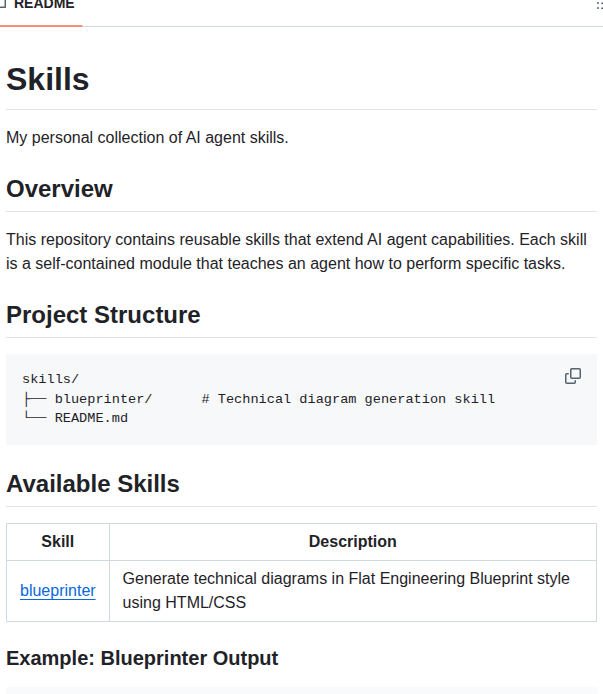
Task: Open the blueprinter skill link
Action: (x=58, y=590)
